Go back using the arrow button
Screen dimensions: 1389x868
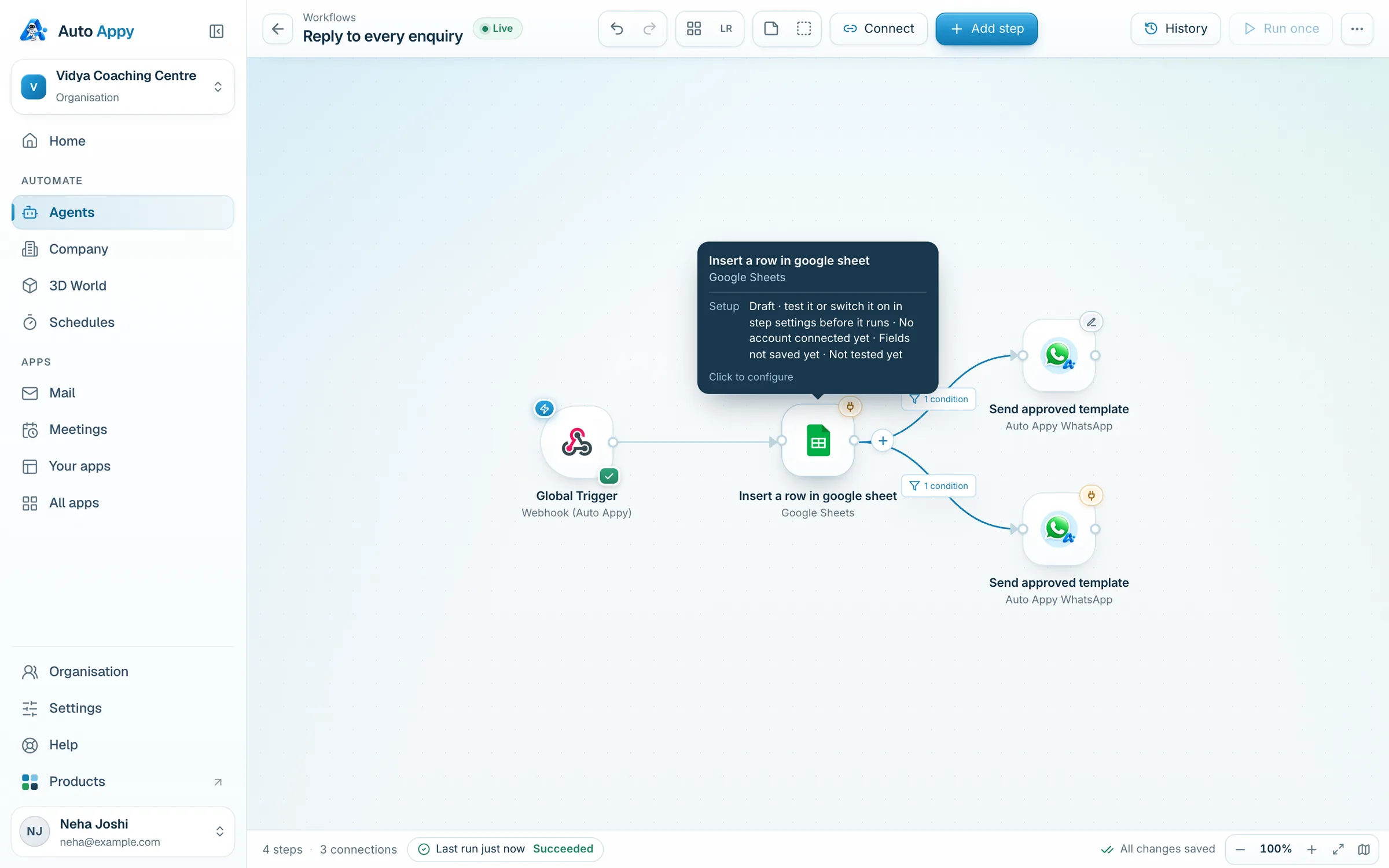(278, 28)
